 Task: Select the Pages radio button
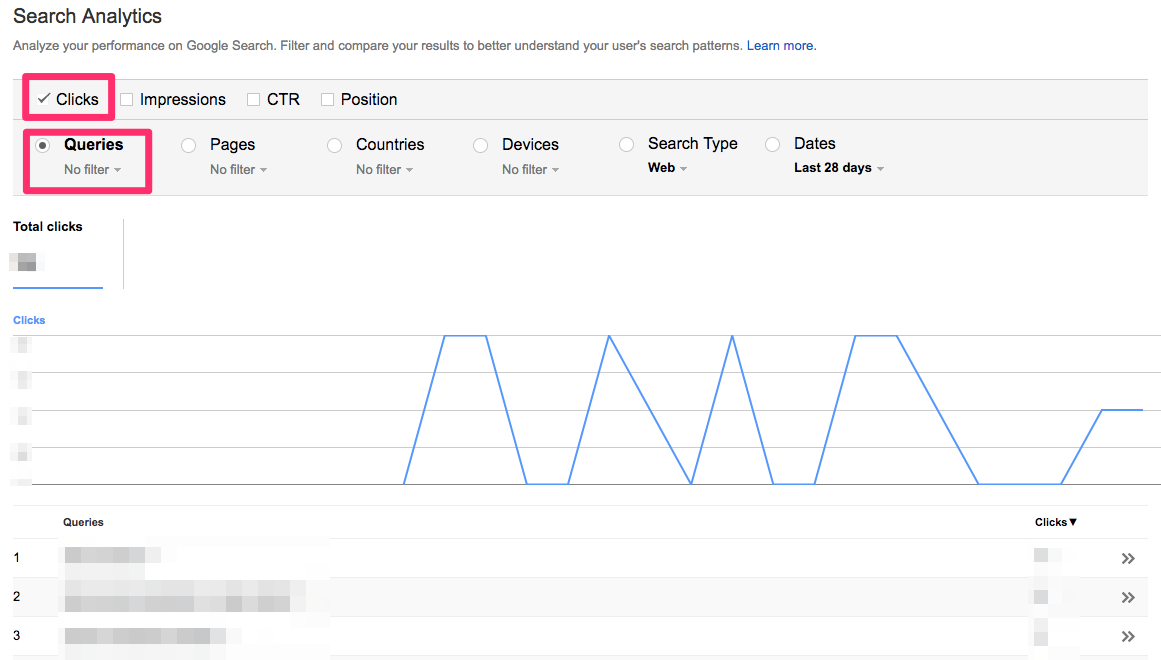coord(188,145)
